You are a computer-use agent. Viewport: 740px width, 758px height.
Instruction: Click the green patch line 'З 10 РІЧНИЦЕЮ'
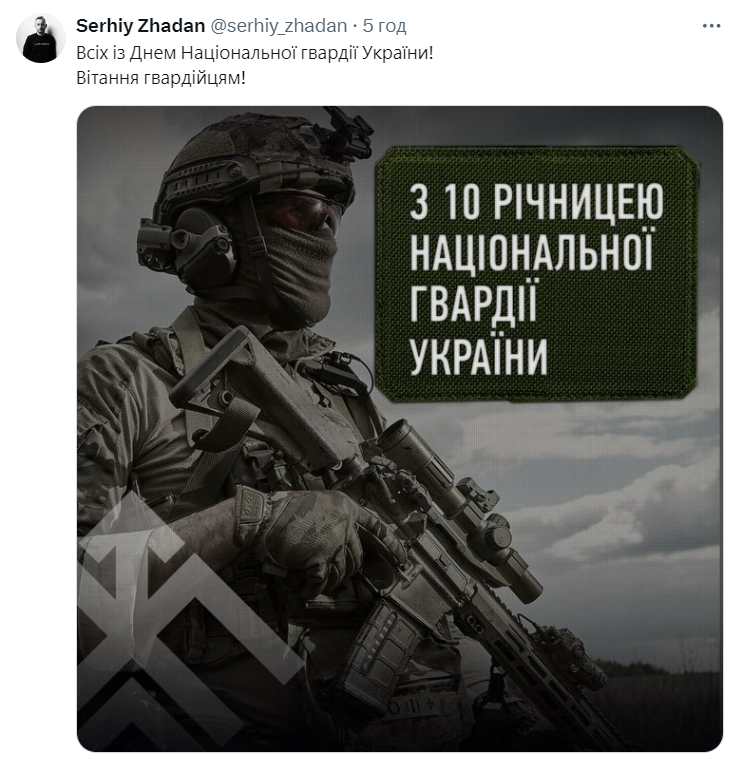536,202
